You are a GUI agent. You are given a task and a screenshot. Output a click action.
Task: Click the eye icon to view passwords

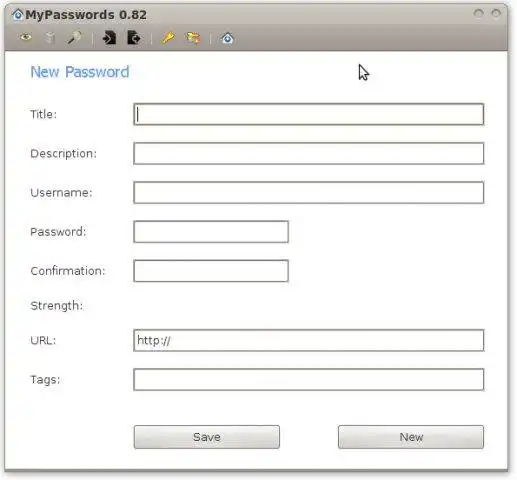click(26, 37)
